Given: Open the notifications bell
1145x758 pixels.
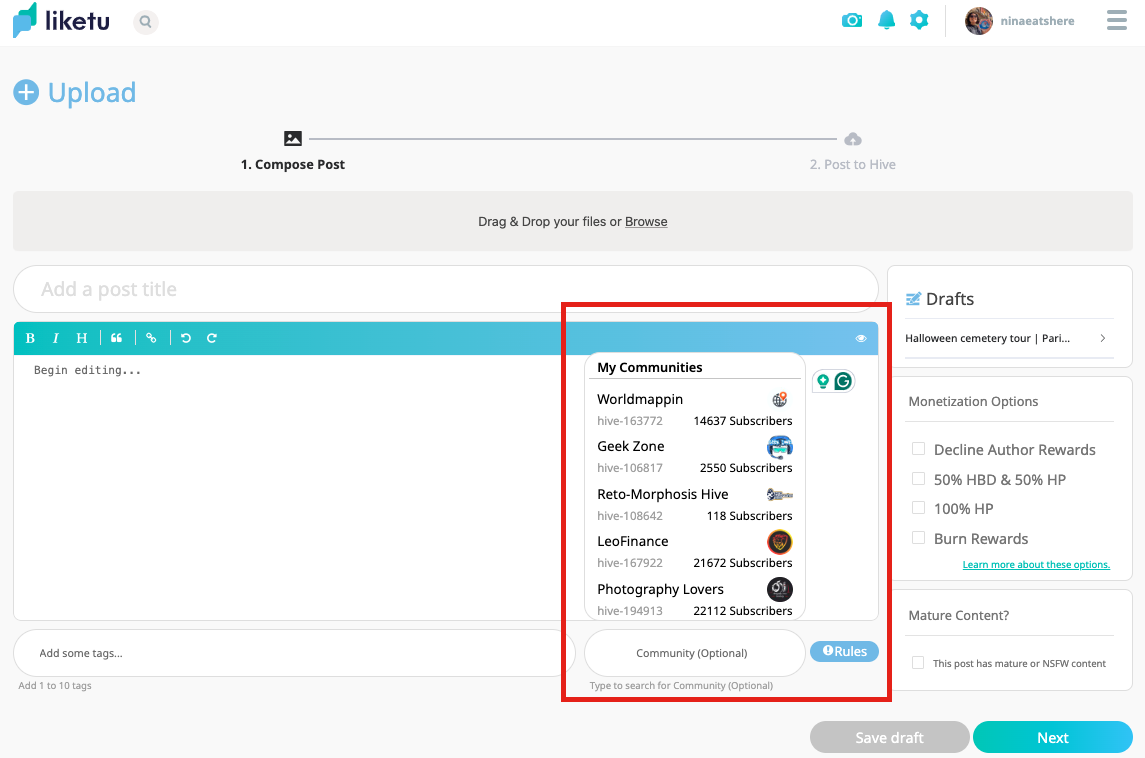Looking at the screenshot, I should 886,20.
